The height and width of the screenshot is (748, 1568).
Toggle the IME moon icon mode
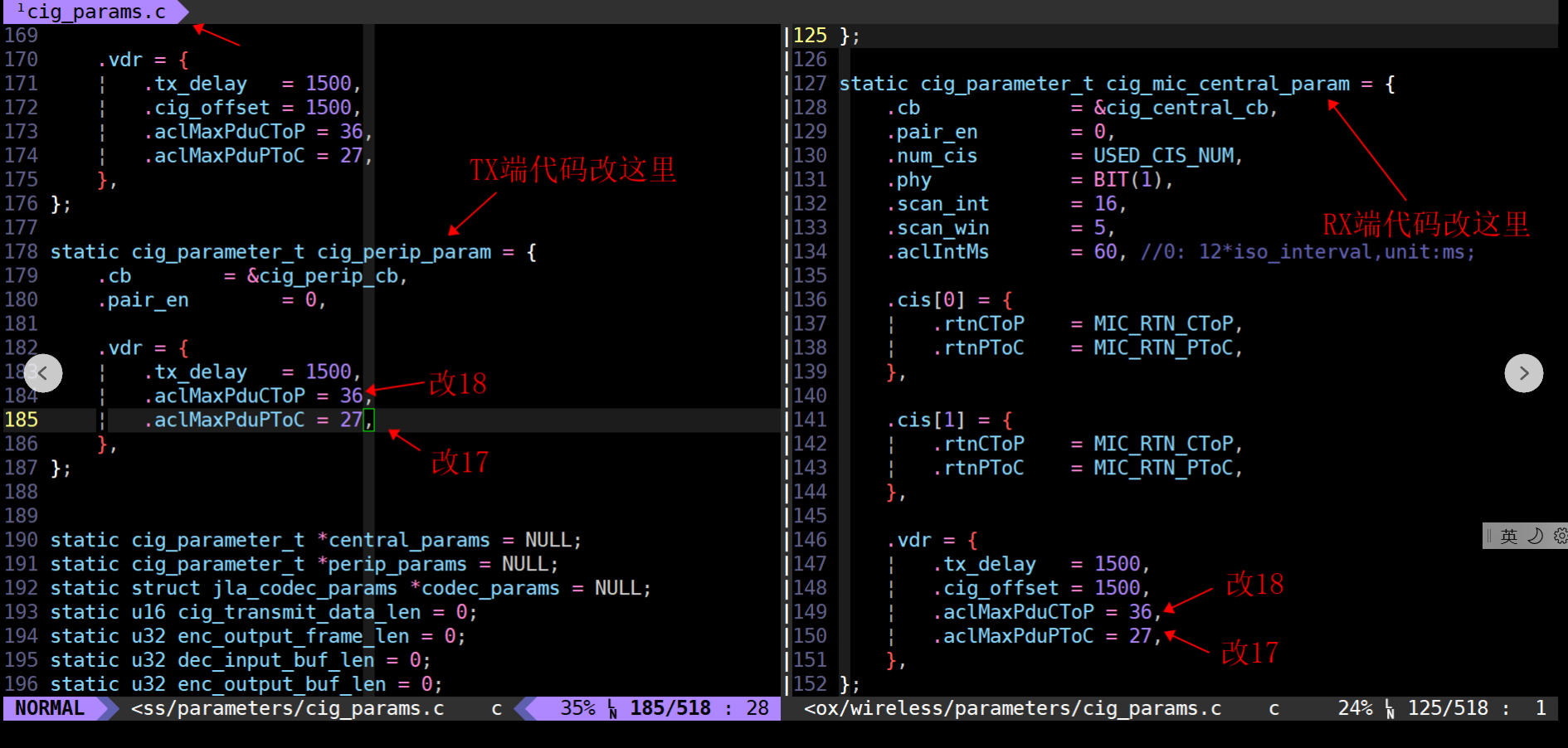pos(1536,537)
